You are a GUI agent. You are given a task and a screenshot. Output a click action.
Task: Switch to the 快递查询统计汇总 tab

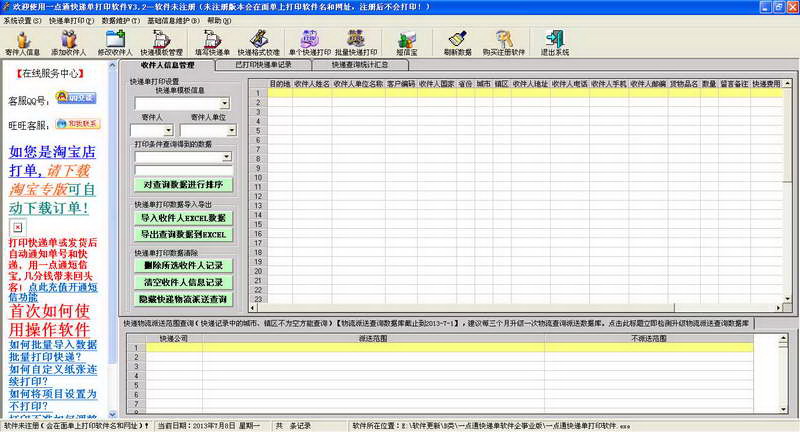point(360,65)
